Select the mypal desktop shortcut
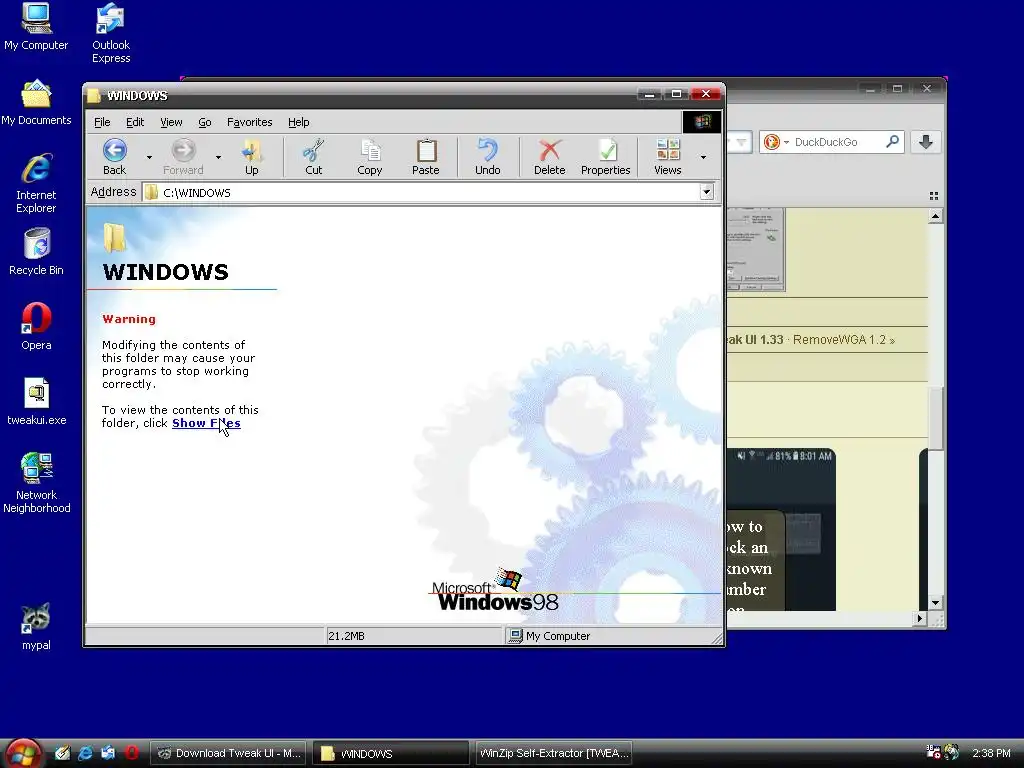 point(36,627)
